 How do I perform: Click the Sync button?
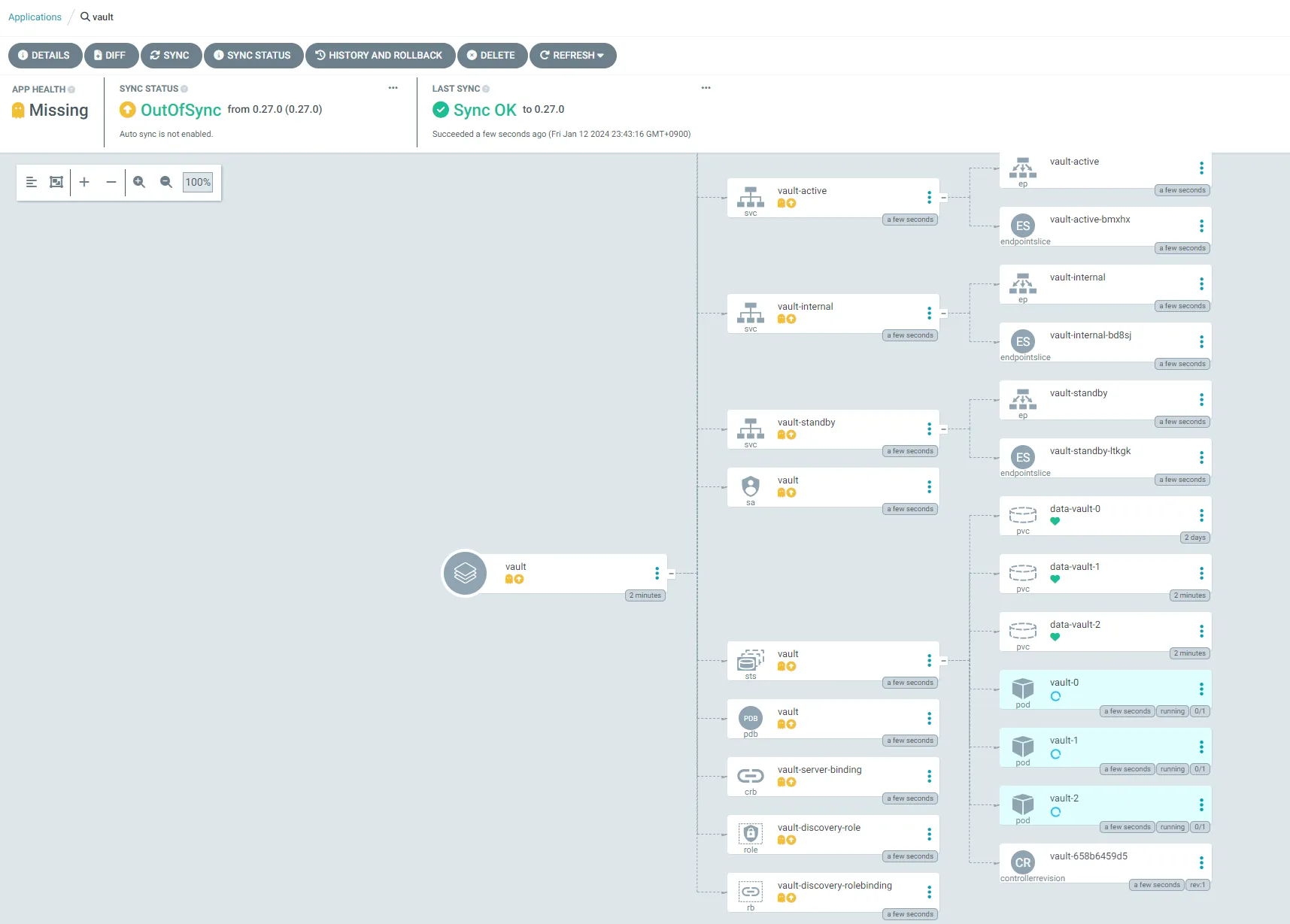coord(171,56)
